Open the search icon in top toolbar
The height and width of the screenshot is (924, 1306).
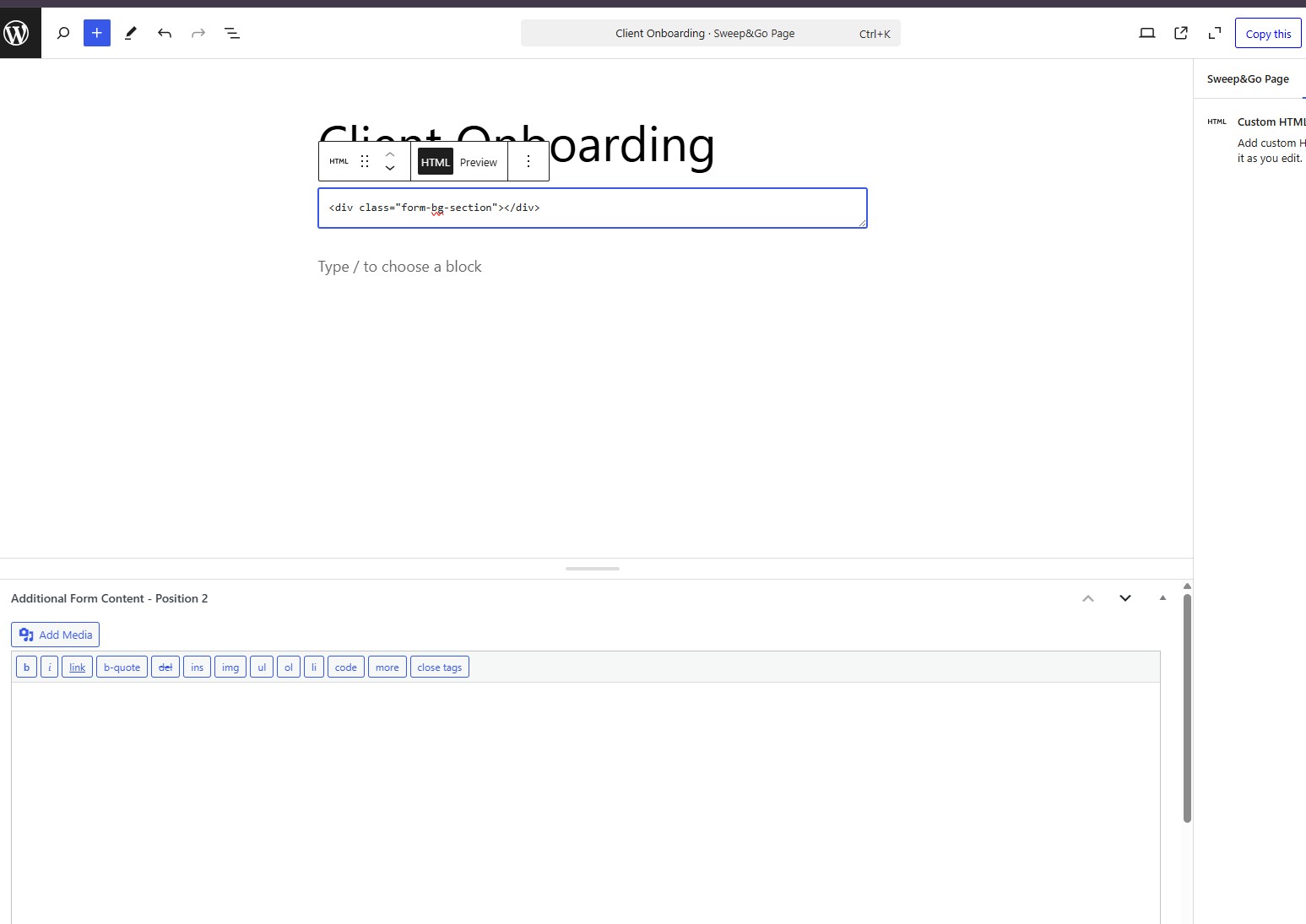coord(63,34)
